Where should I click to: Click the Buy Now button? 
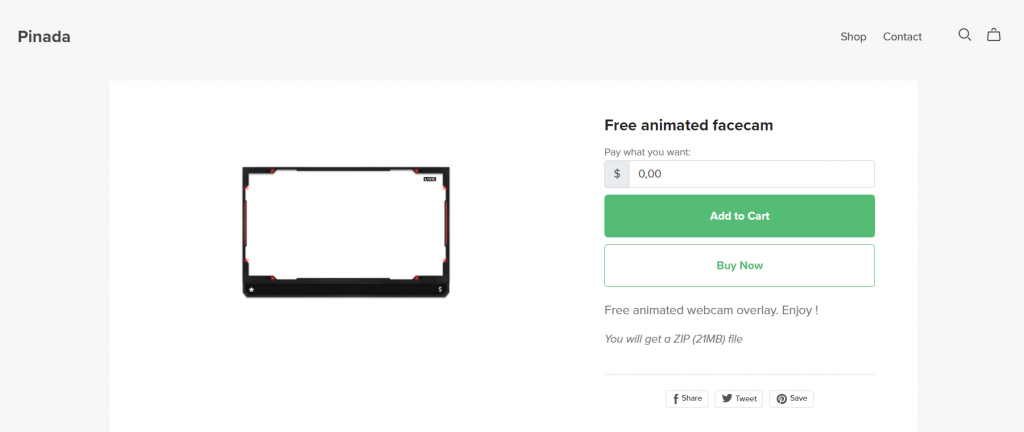pos(739,266)
